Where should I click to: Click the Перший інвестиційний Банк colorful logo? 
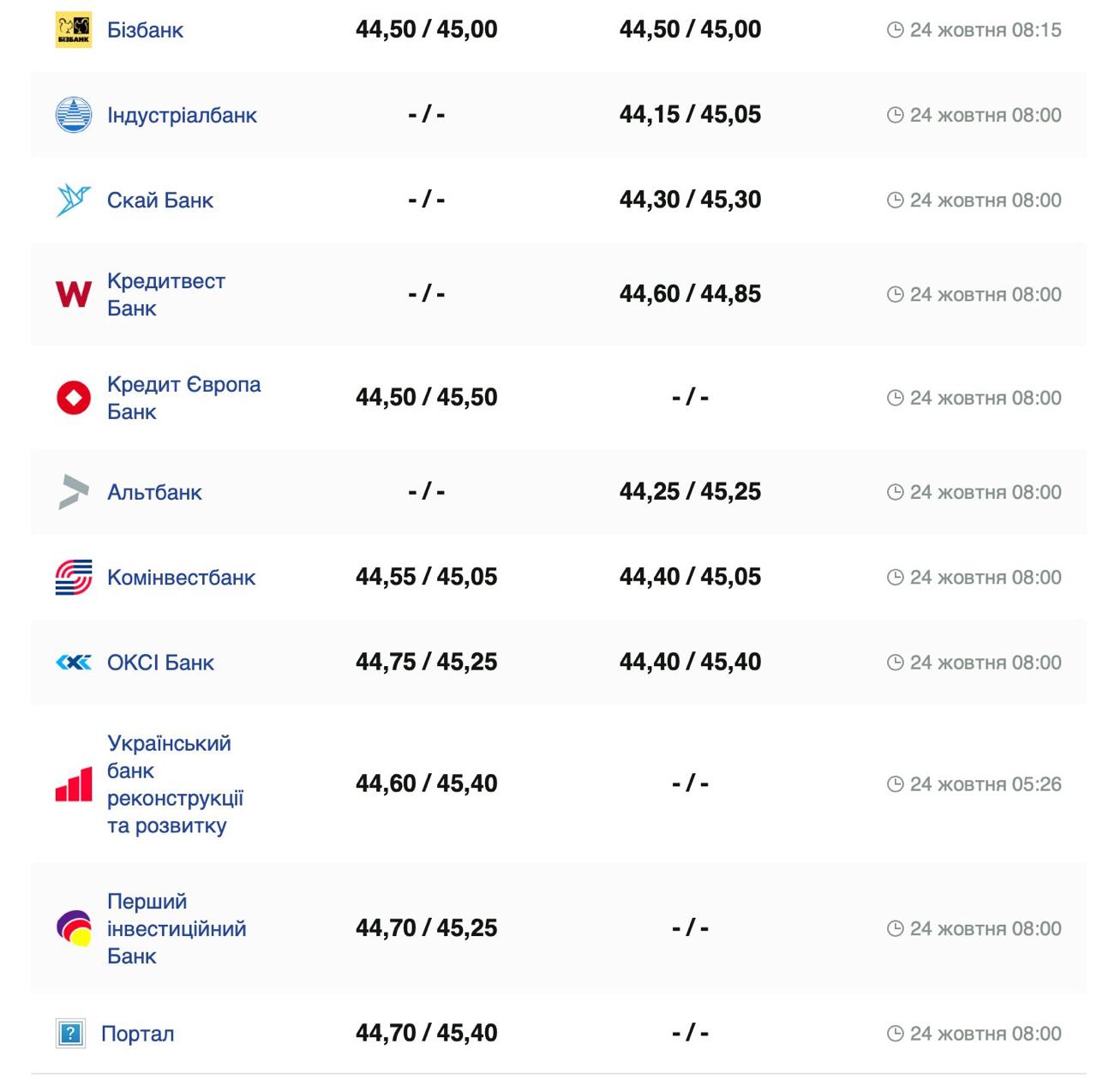(x=73, y=928)
